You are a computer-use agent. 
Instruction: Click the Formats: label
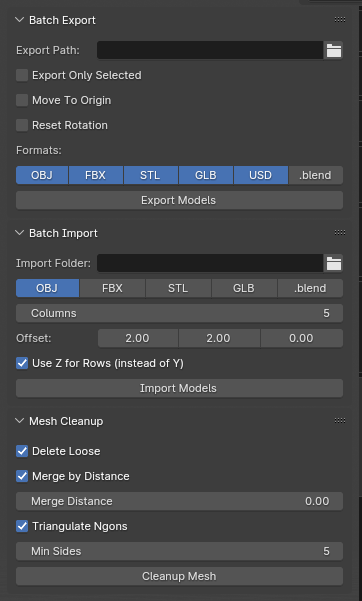pyautogui.click(x=39, y=150)
